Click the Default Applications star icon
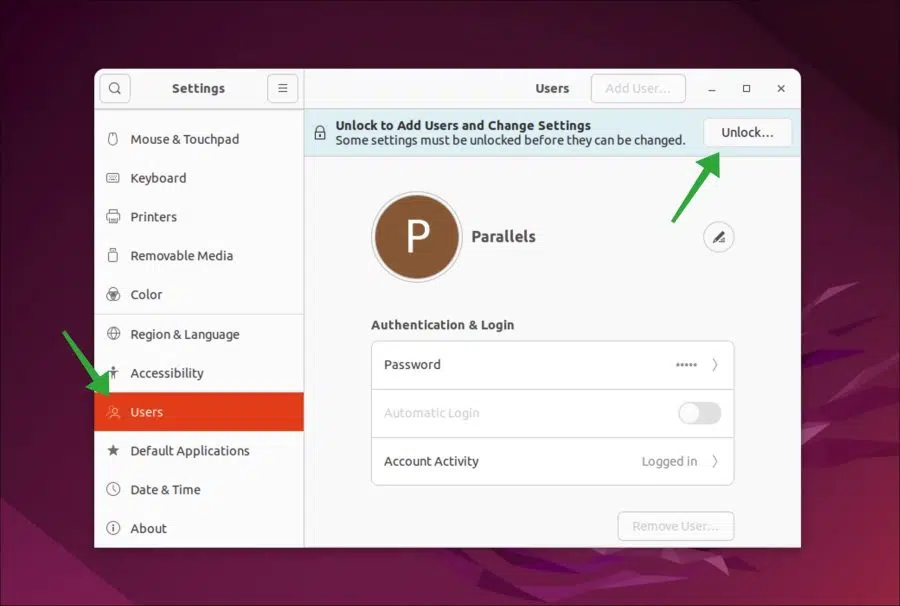 (x=113, y=450)
